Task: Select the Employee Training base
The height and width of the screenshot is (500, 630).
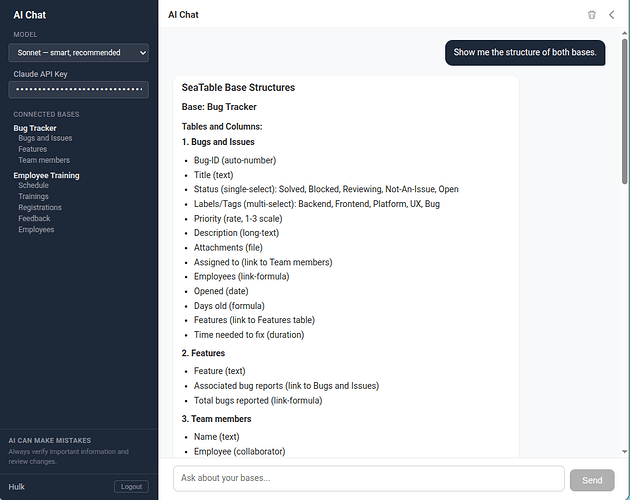Action: pos(46,175)
